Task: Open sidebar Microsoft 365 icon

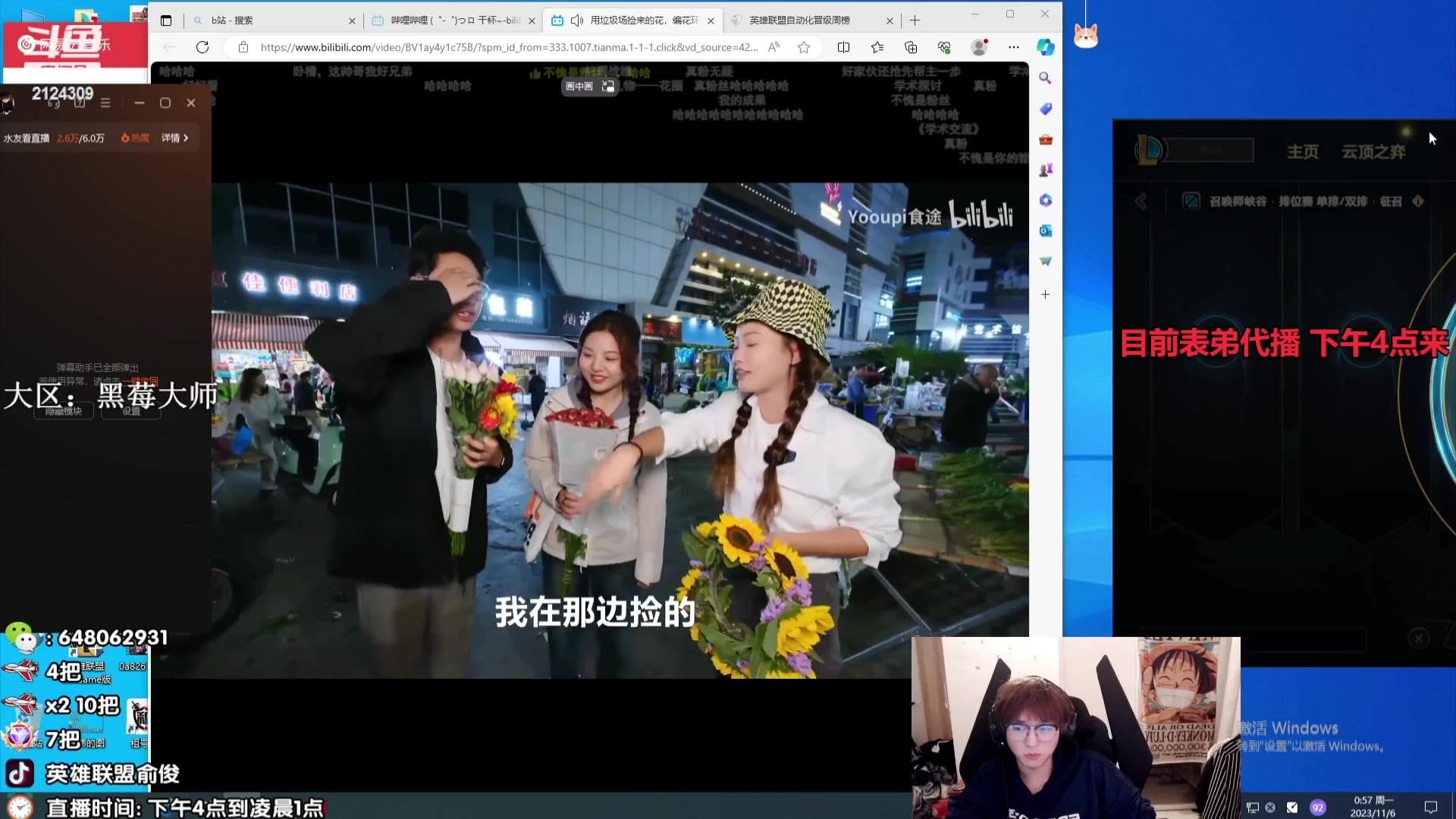Action: click(x=1045, y=200)
